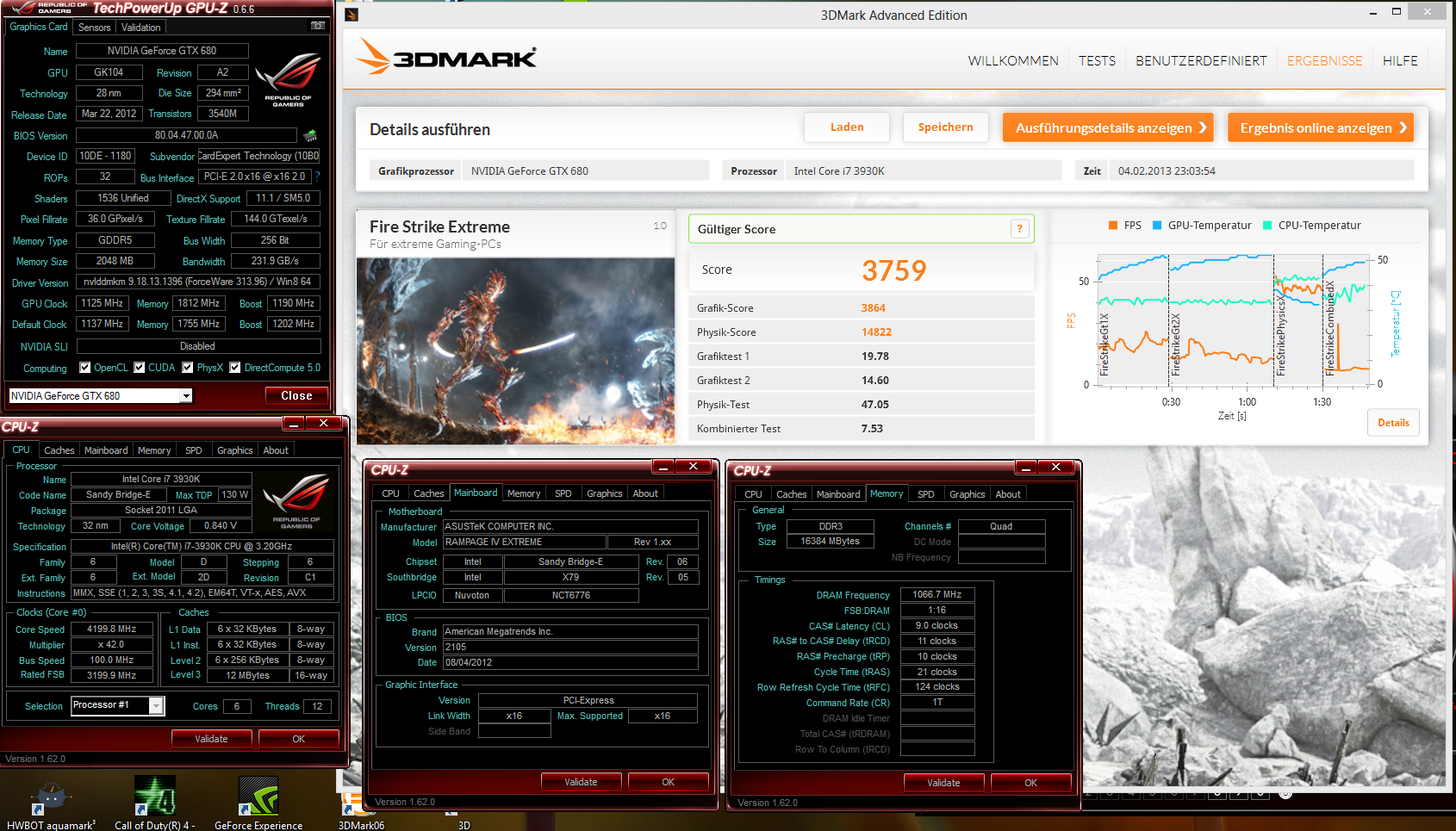Switch to the Validation tab in GPU-Z
1456x831 pixels.
click(140, 28)
